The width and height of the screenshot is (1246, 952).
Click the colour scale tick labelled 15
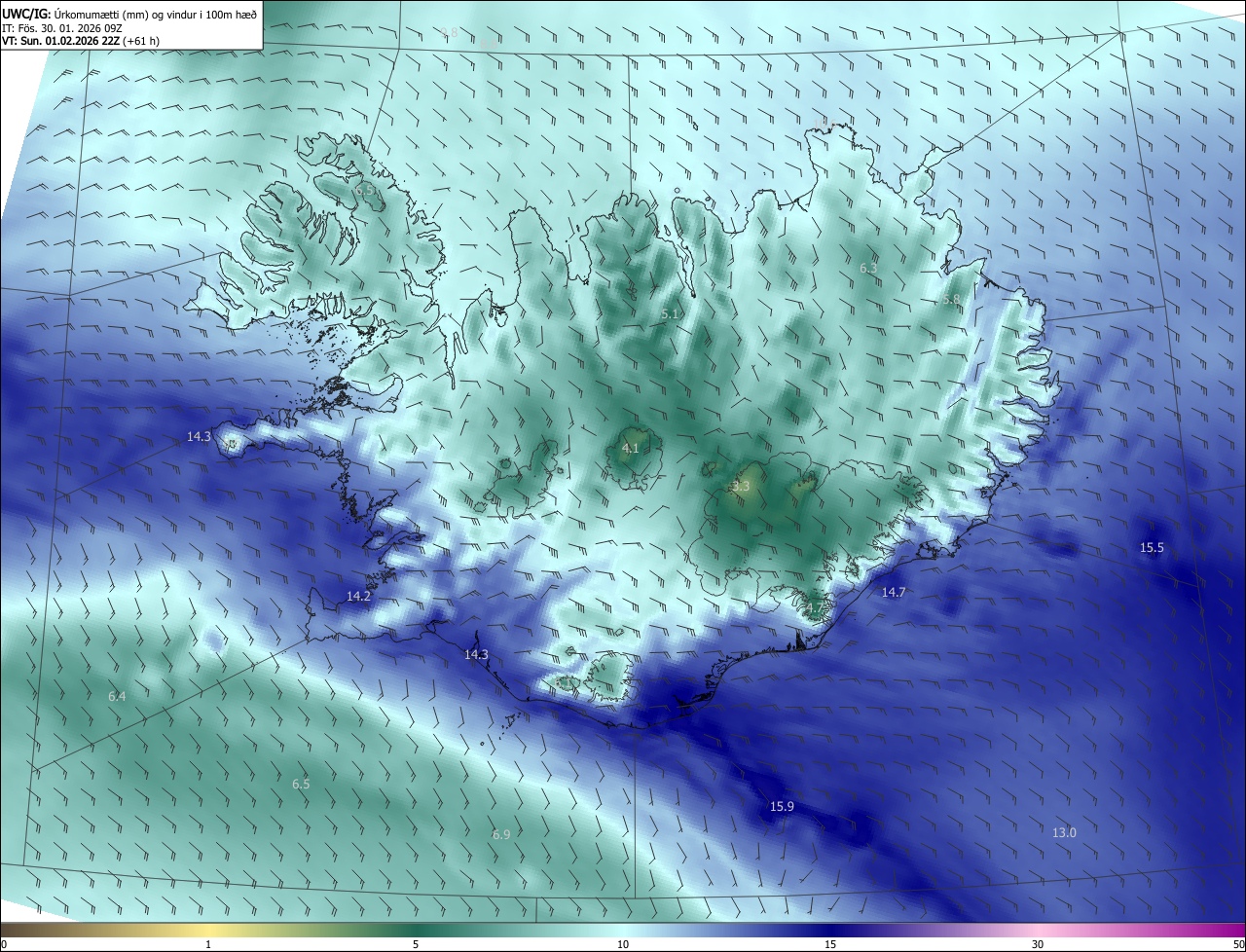coord(830,944)
